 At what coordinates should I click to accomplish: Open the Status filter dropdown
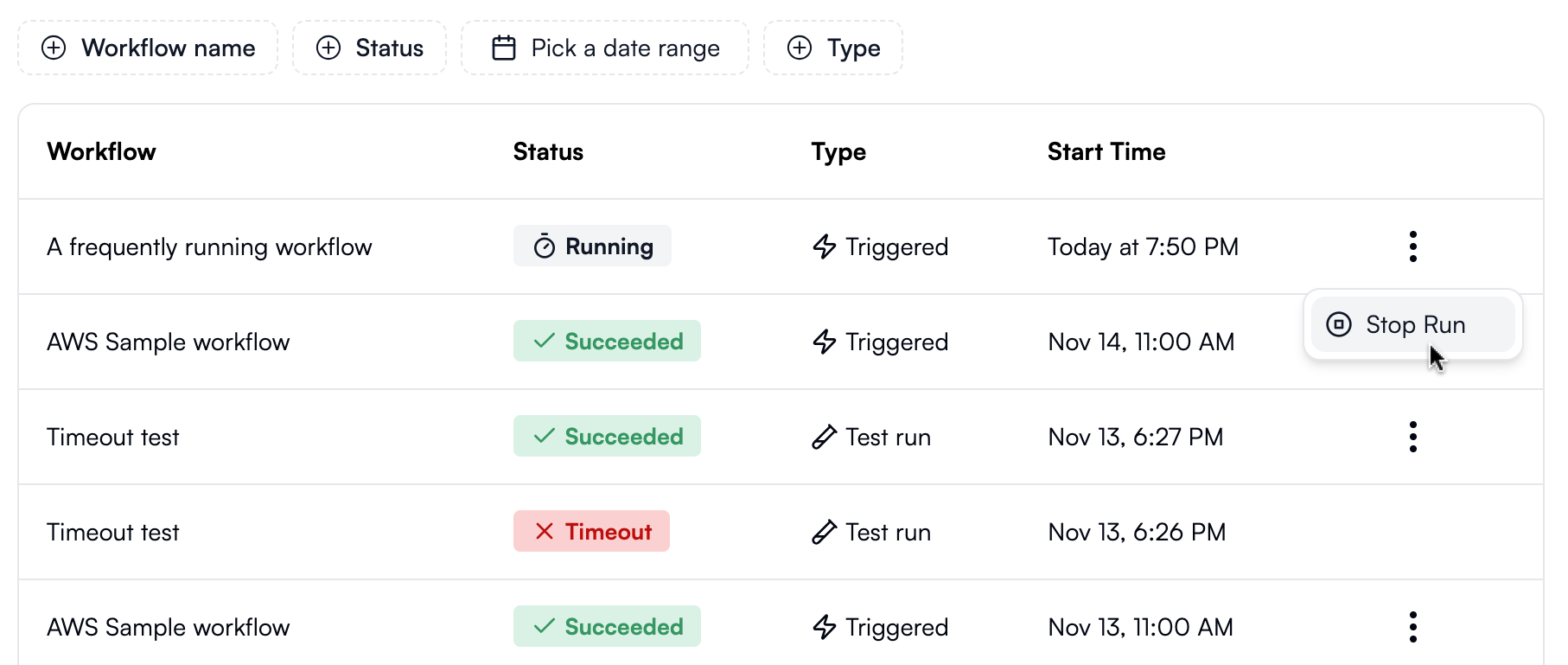pyautogui.click(x=370, y=48)
